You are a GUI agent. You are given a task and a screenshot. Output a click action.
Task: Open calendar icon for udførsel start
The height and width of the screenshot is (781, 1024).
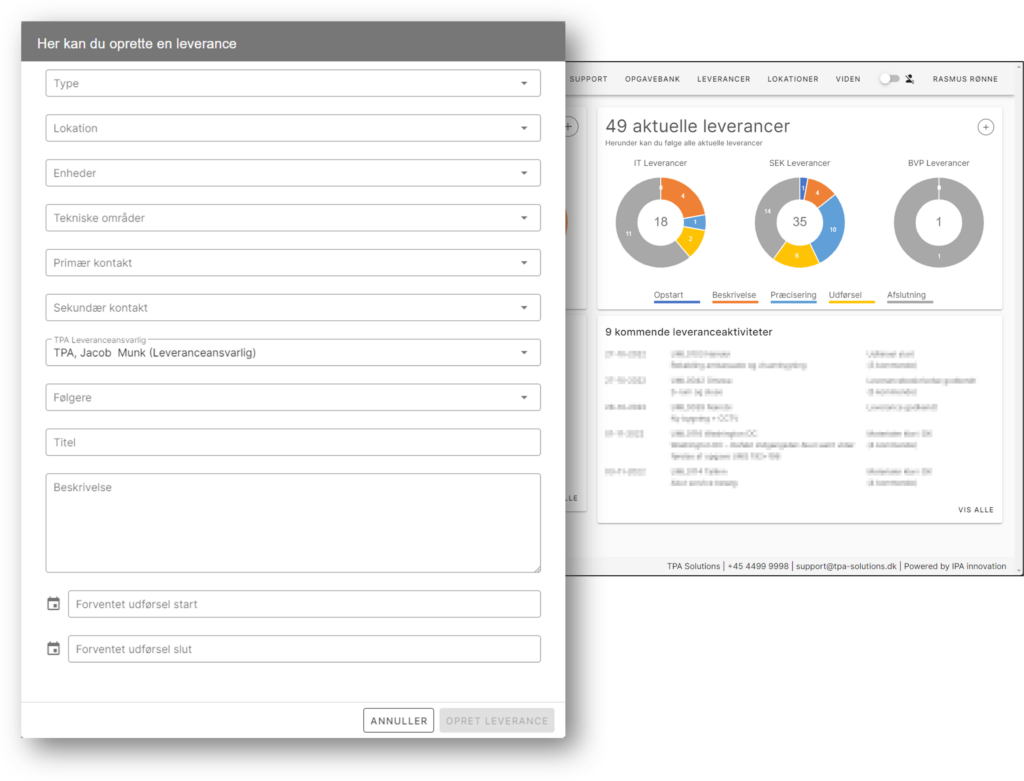click(x=54, y=604)
